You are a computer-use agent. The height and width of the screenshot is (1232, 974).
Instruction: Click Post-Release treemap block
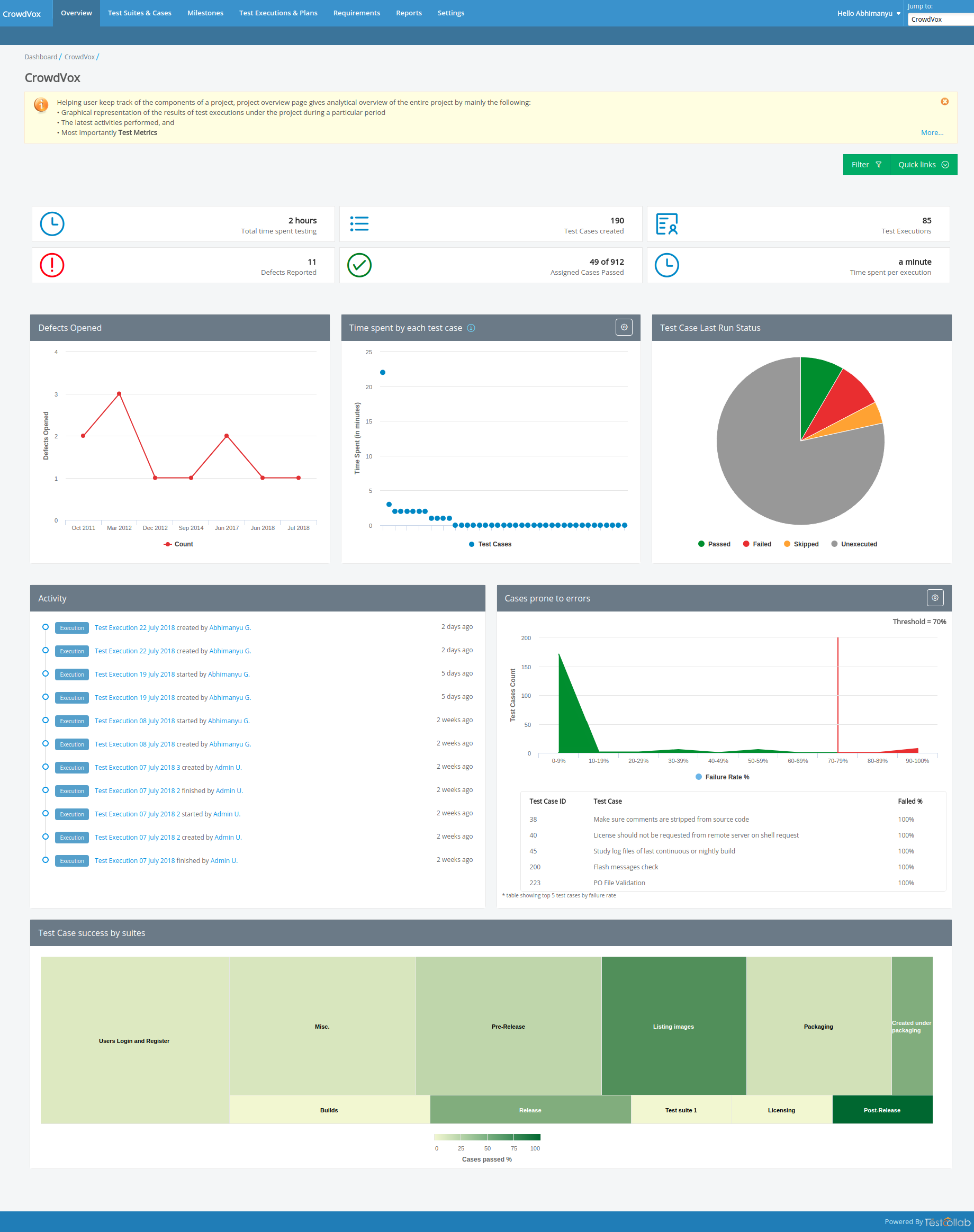pyautogui.click(x=882, y=1110)
